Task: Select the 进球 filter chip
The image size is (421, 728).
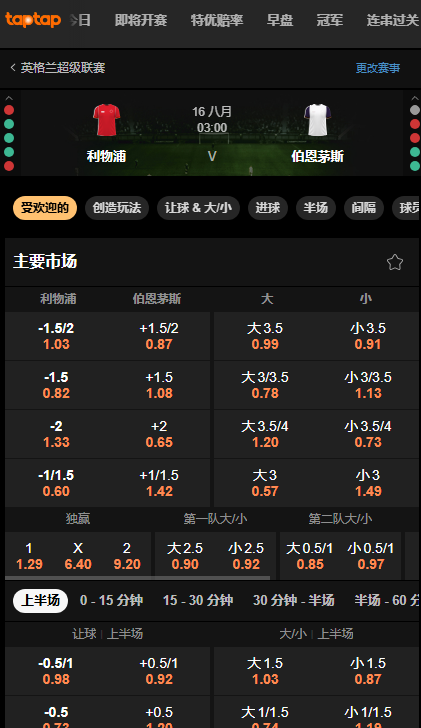Action: (x=268, y=208)
